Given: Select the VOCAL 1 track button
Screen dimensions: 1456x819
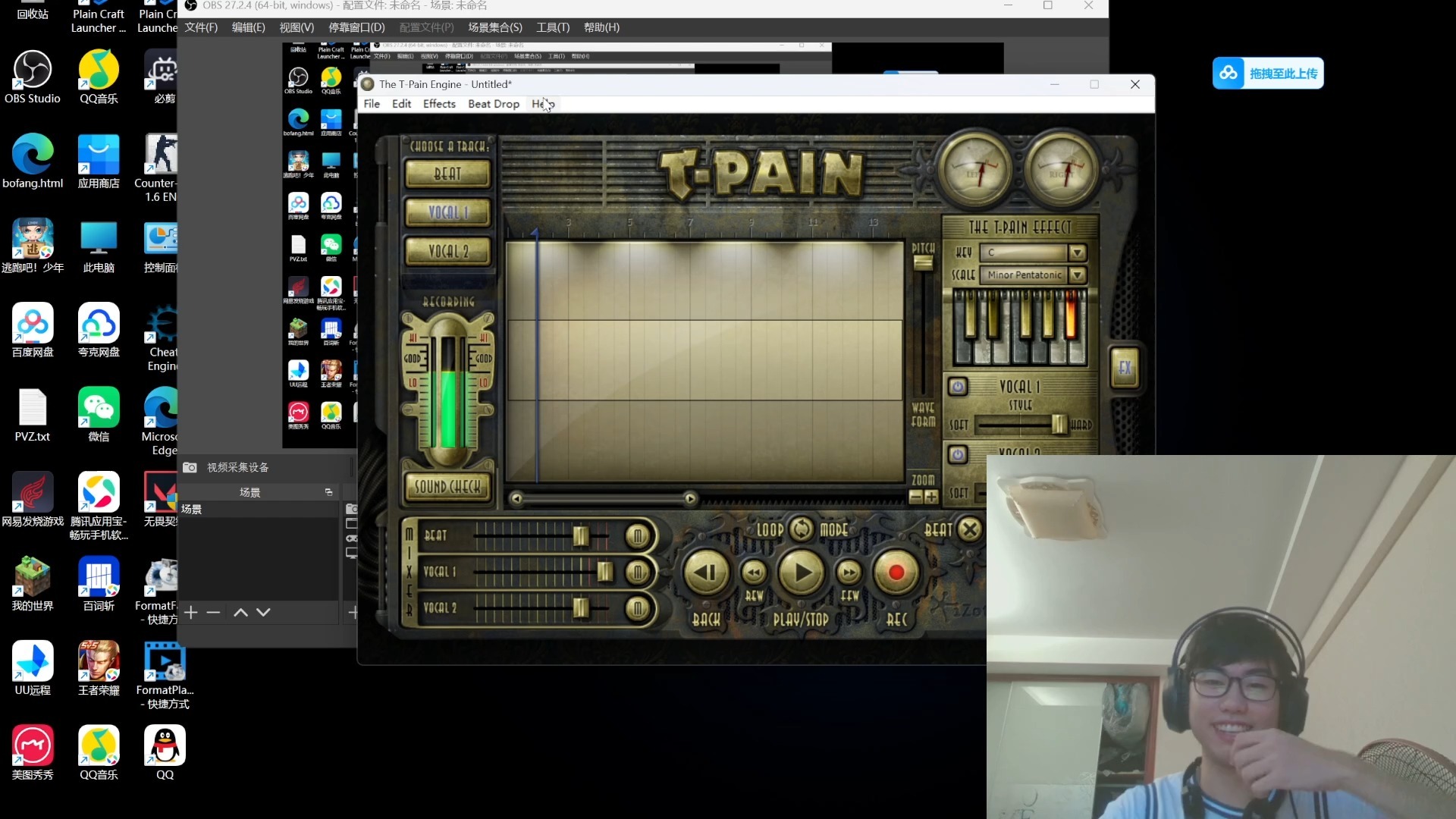Looking at the screenshot, I should (447, 212).
